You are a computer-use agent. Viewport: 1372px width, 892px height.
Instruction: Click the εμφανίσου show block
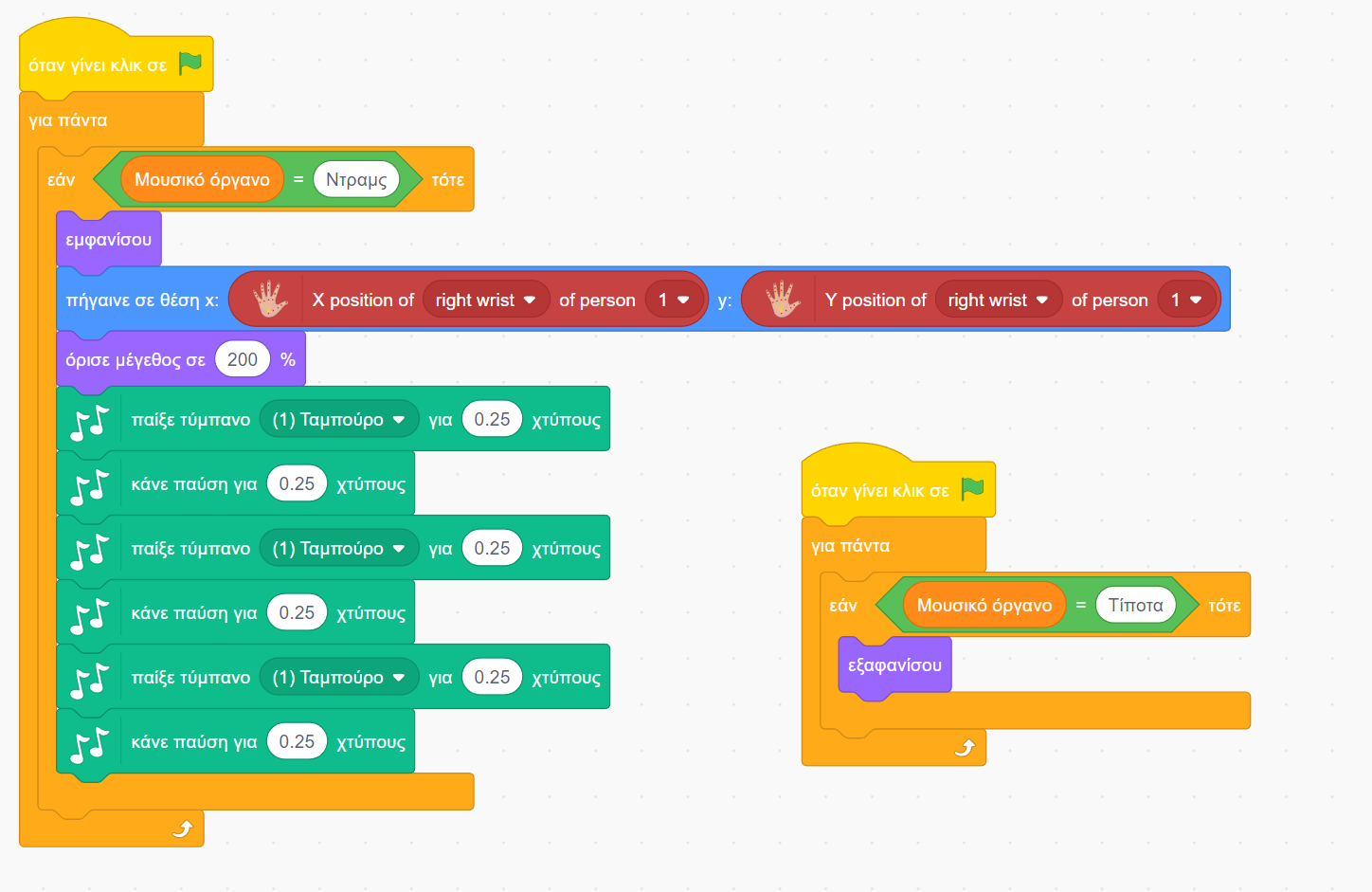pos(108,240)
